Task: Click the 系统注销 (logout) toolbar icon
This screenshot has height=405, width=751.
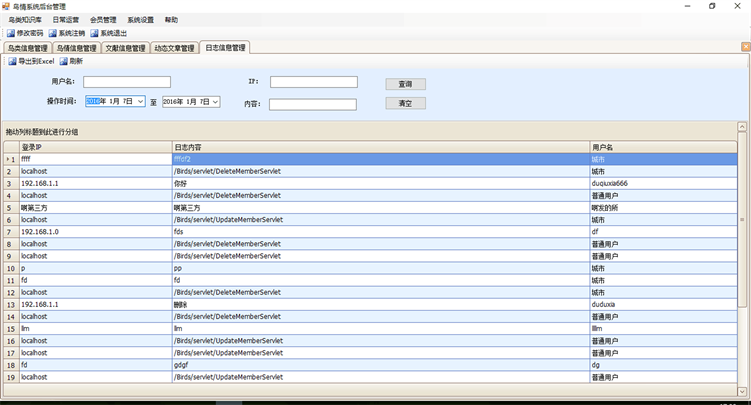Action: [x=52, y=33]
